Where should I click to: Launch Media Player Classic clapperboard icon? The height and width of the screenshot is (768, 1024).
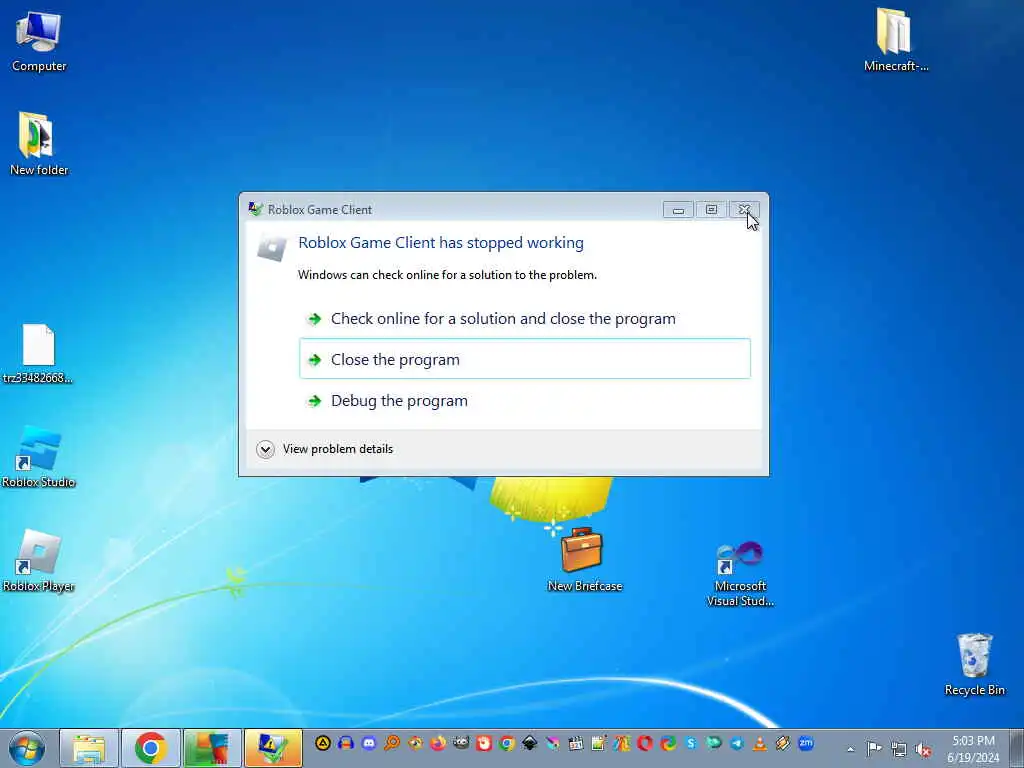coord(576,743)
